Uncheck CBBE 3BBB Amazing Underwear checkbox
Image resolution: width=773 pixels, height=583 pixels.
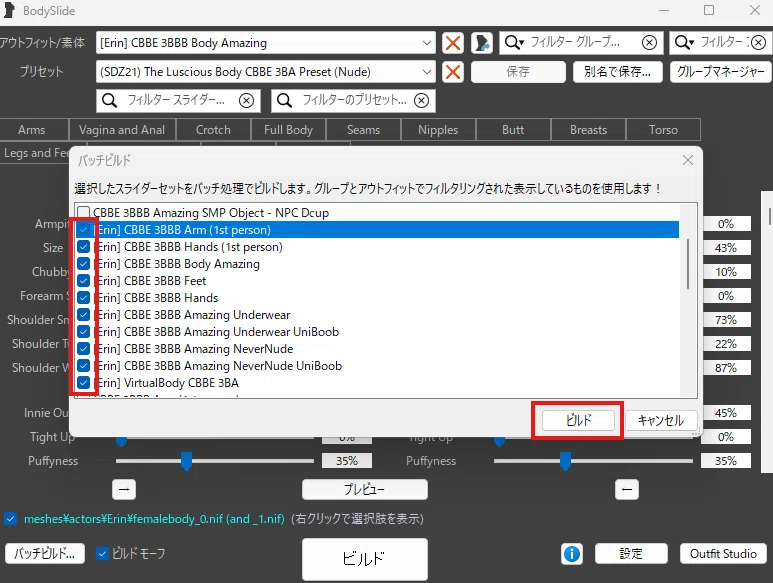tap(84, 314)
